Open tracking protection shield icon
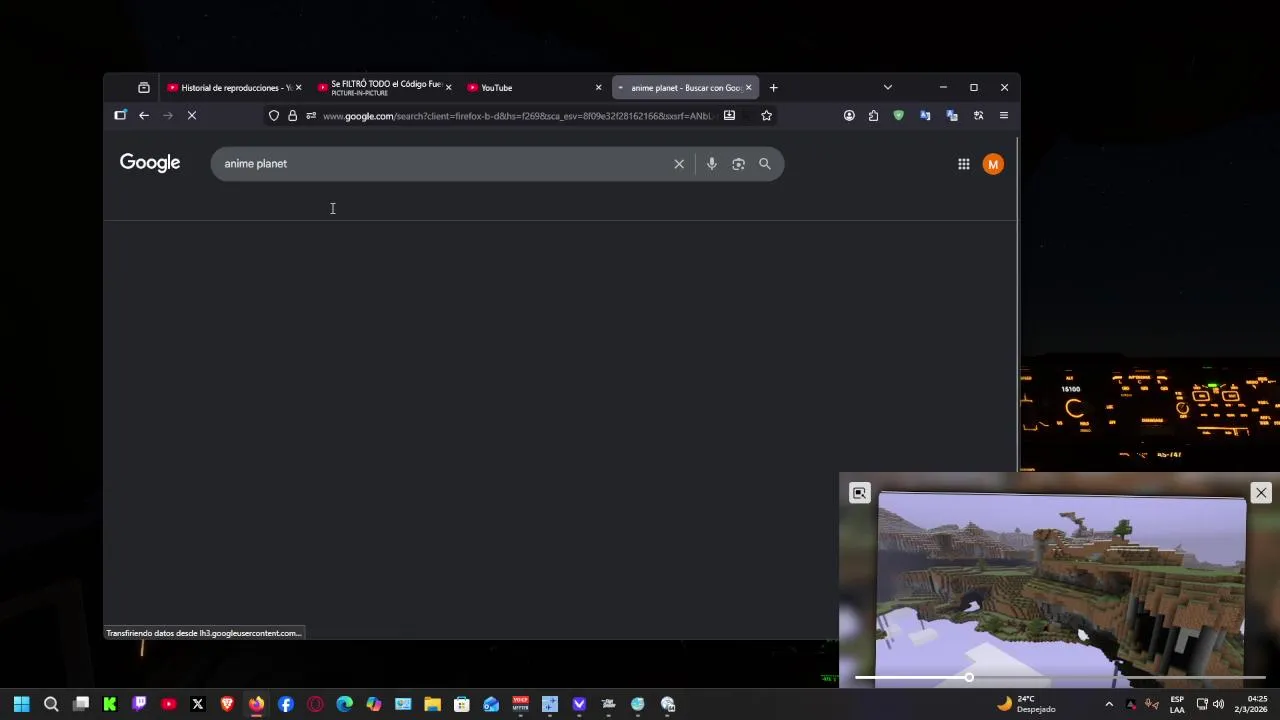 (x=274, y=116)
